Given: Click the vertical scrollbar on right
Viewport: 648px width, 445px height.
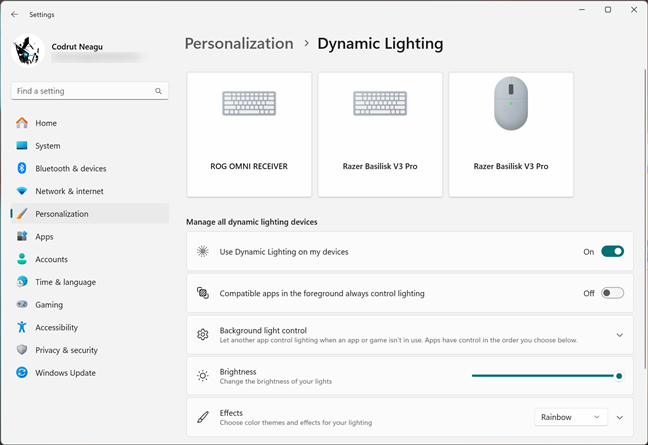Looking at the screenshot, I should (644, 219).
